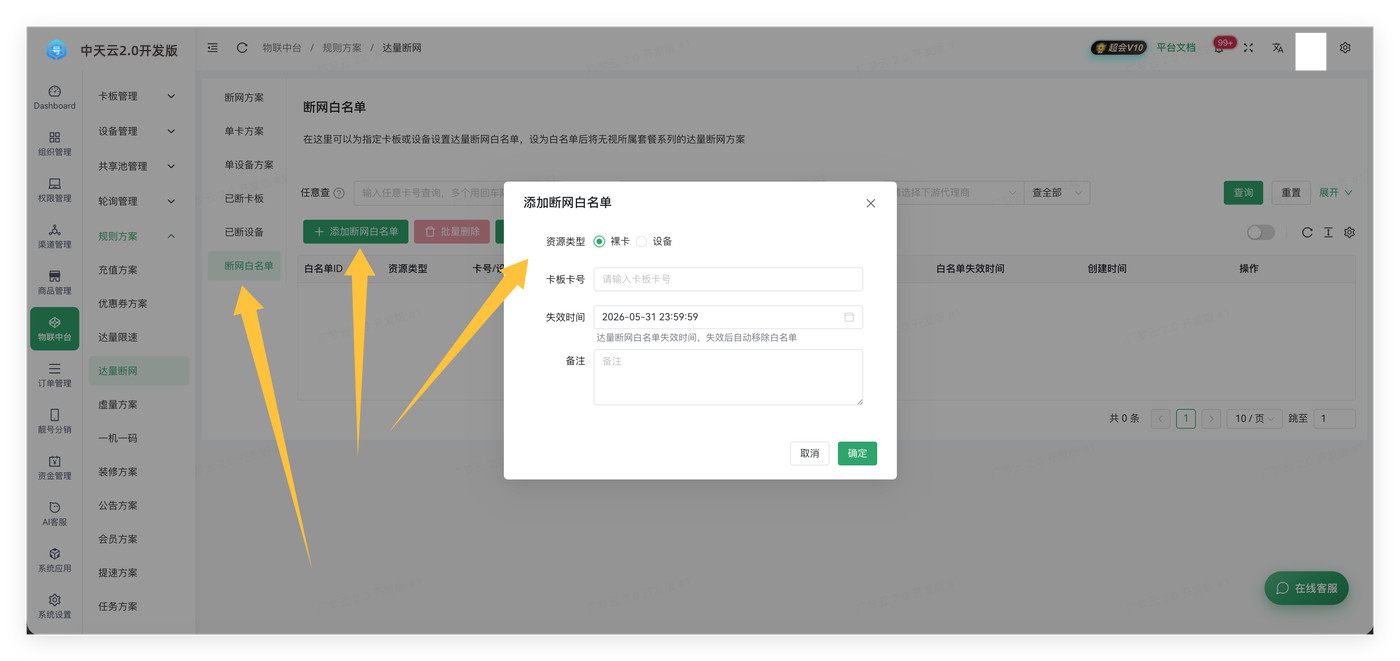Open 在线客服 chat button
Viewport: 1400px width, 661px height.
1306,588
